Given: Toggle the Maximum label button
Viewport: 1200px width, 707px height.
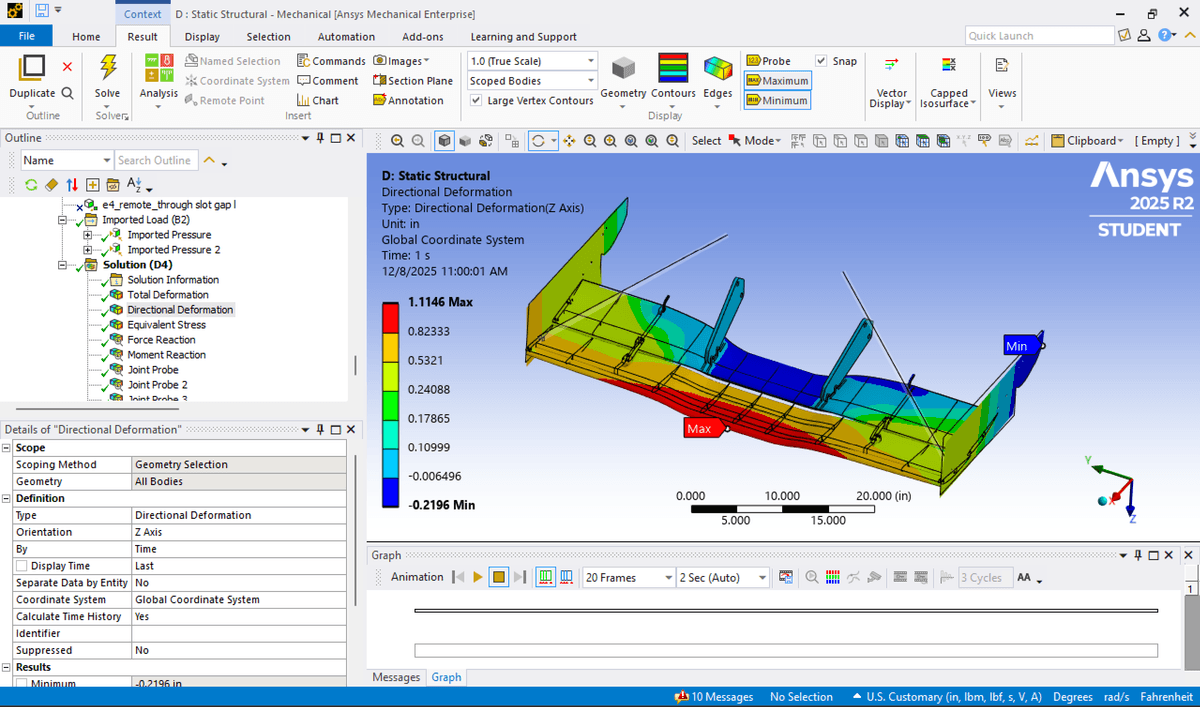Looking at the screenshot, I should 777,81.
